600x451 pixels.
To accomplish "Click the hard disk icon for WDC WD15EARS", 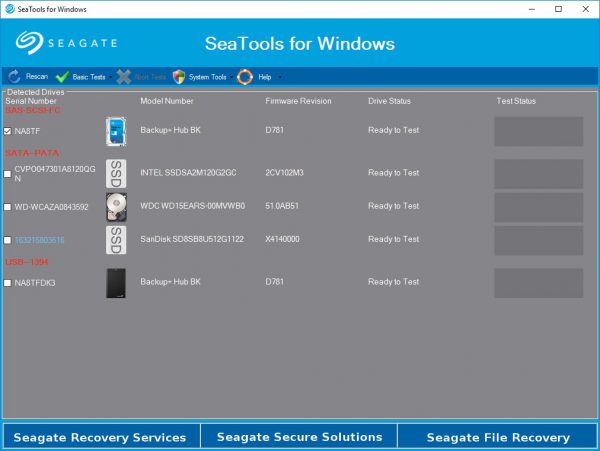I will [116, 207].
